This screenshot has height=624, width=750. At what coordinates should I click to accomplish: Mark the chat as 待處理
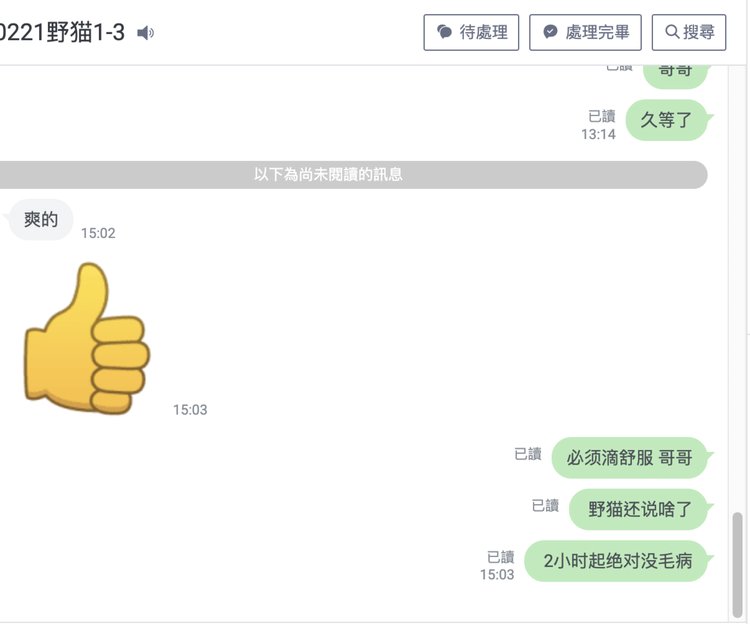[x=471, y=33]
